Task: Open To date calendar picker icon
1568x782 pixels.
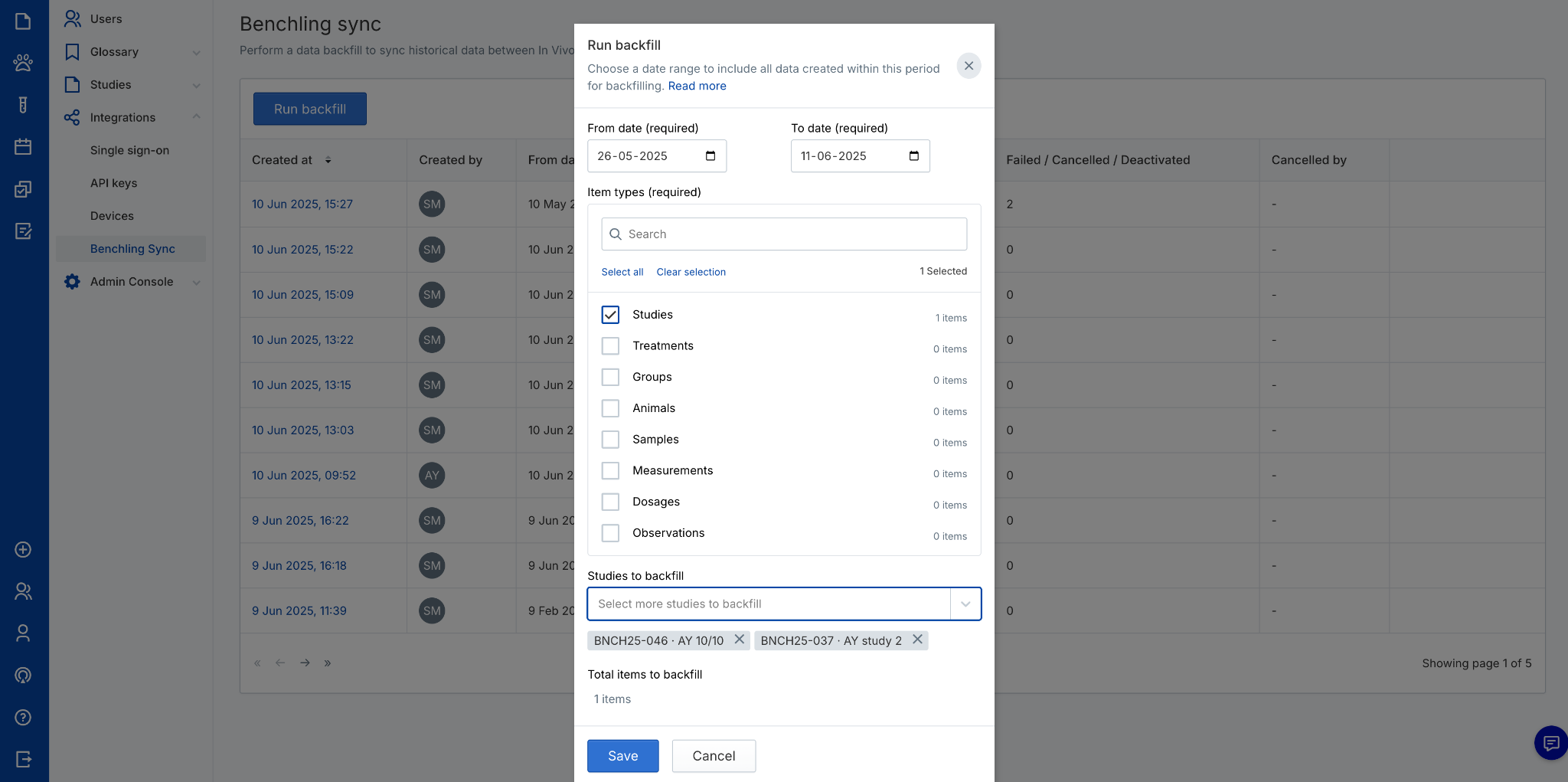Action: pos(914,156)
